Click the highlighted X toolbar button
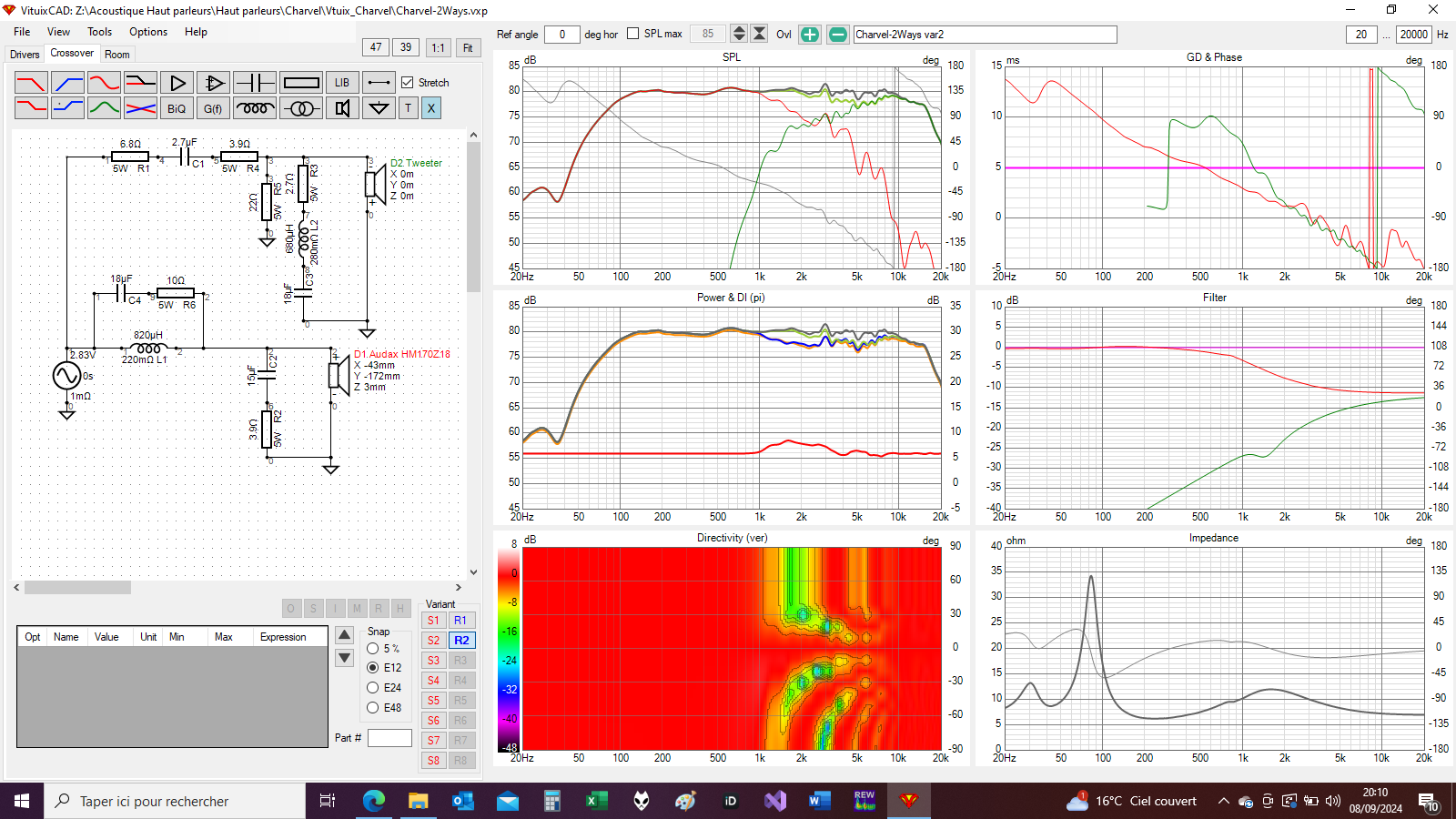 click(431, 108)
